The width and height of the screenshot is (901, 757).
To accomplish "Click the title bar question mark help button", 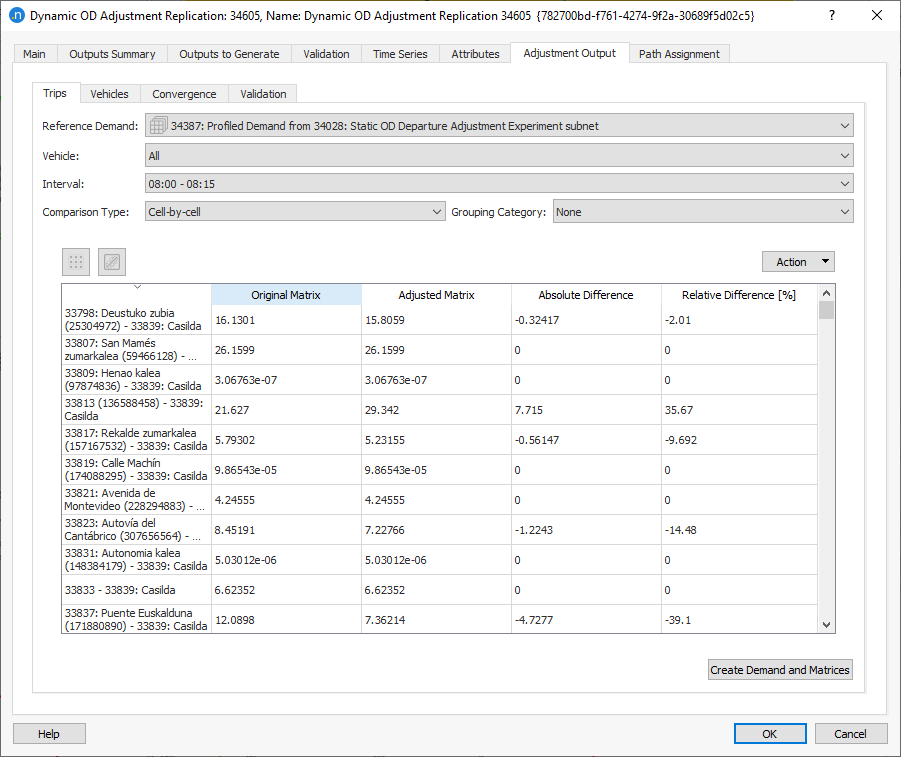I will [833, 16].
